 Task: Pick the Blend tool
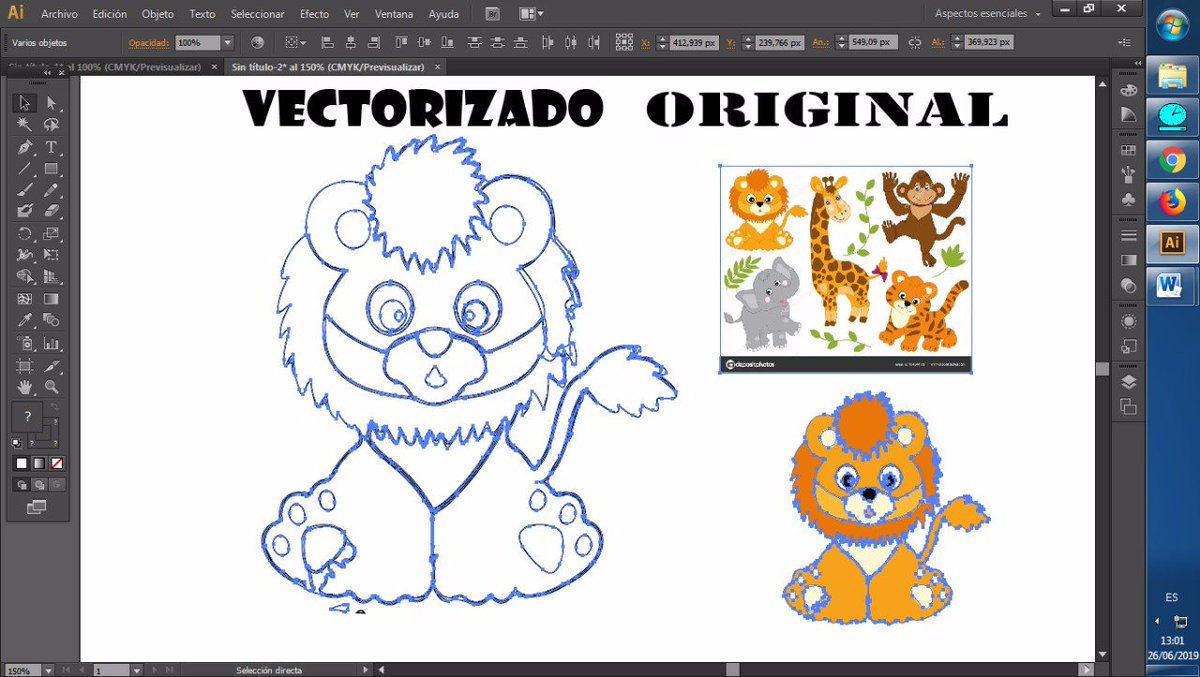click(51, 320)
